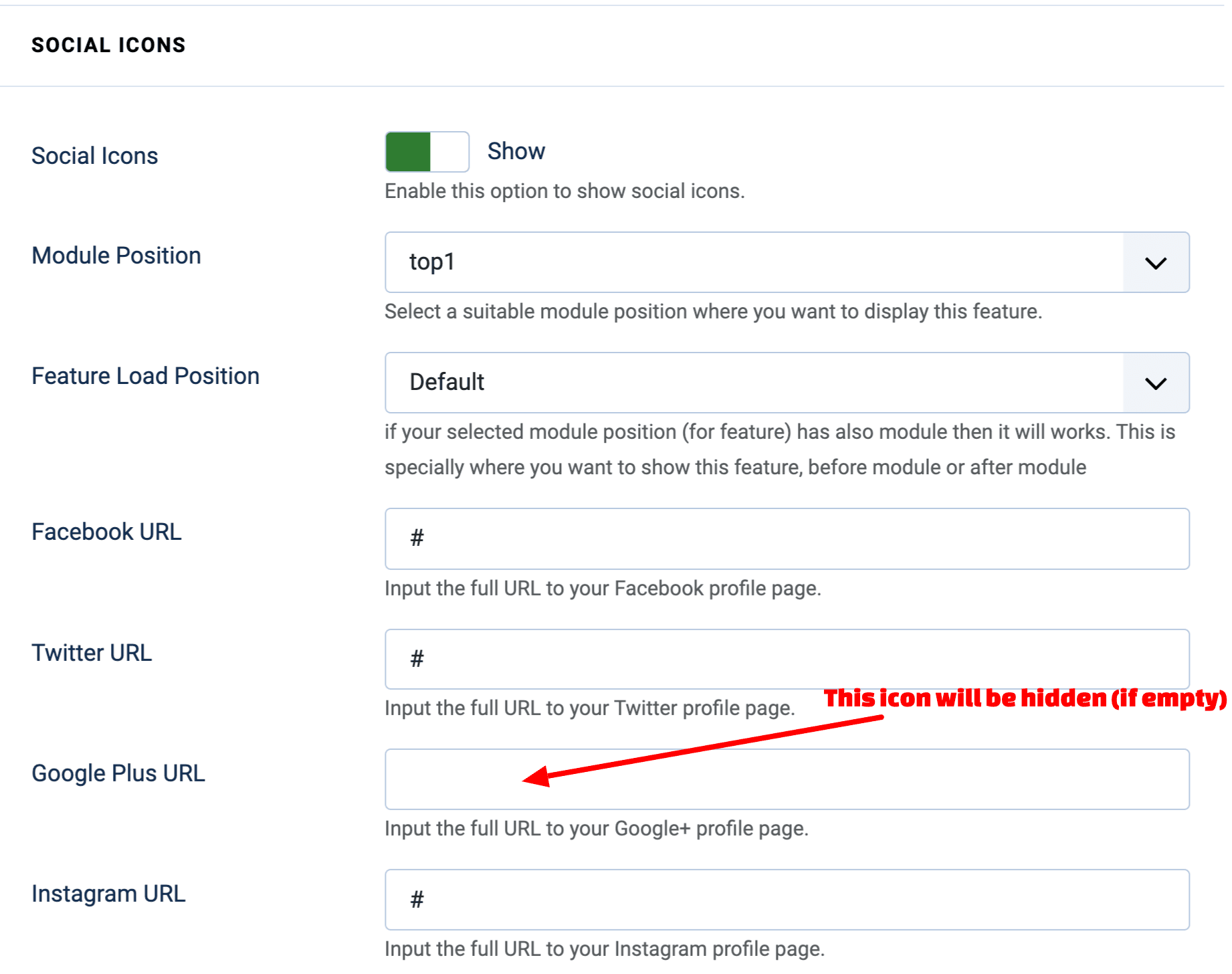Click the 'Enable this option' help text
Image resolution: width=1232 pixels, height=974 pixels.
[x=564, y=191]
